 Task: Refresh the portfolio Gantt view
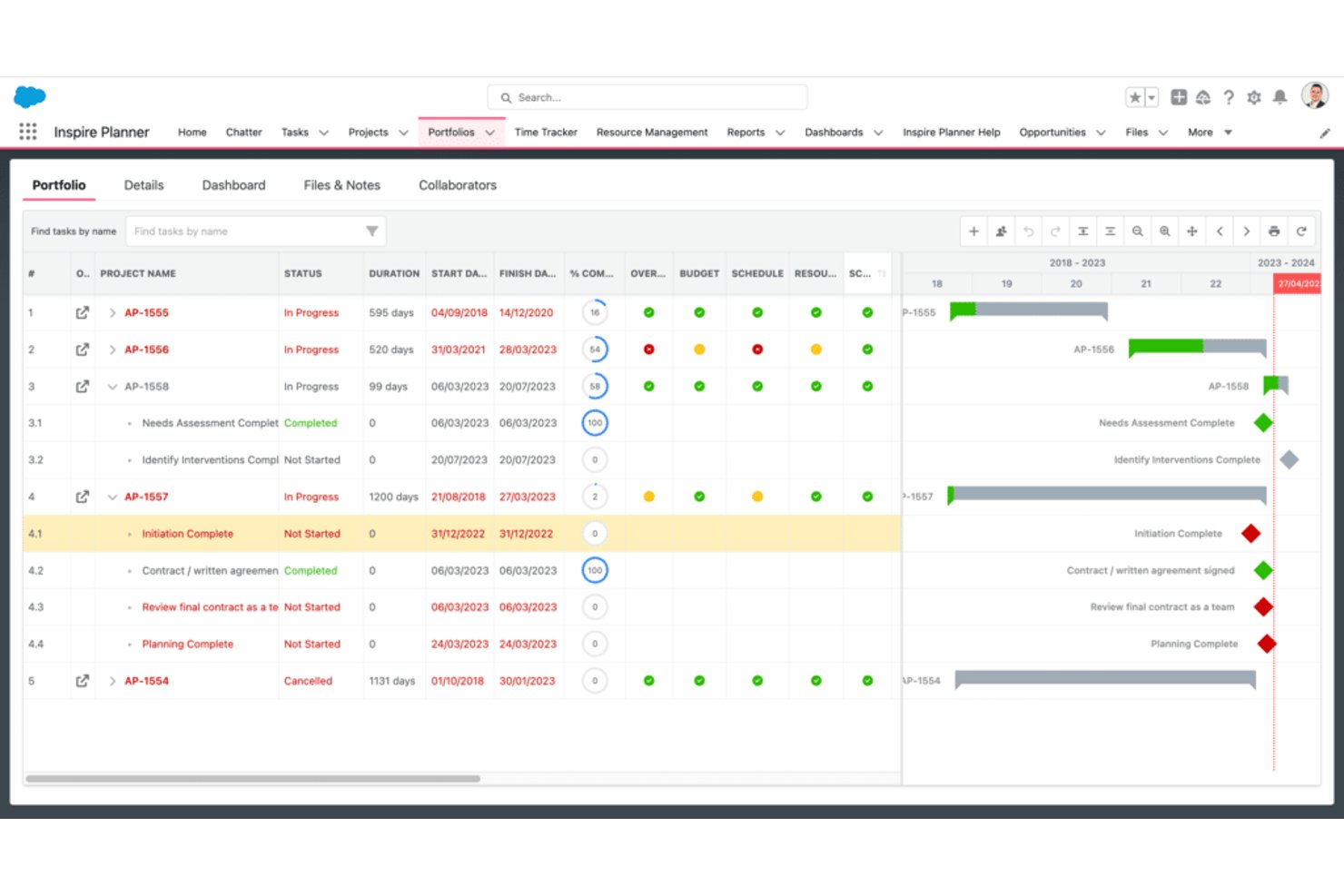(1301, 231)
